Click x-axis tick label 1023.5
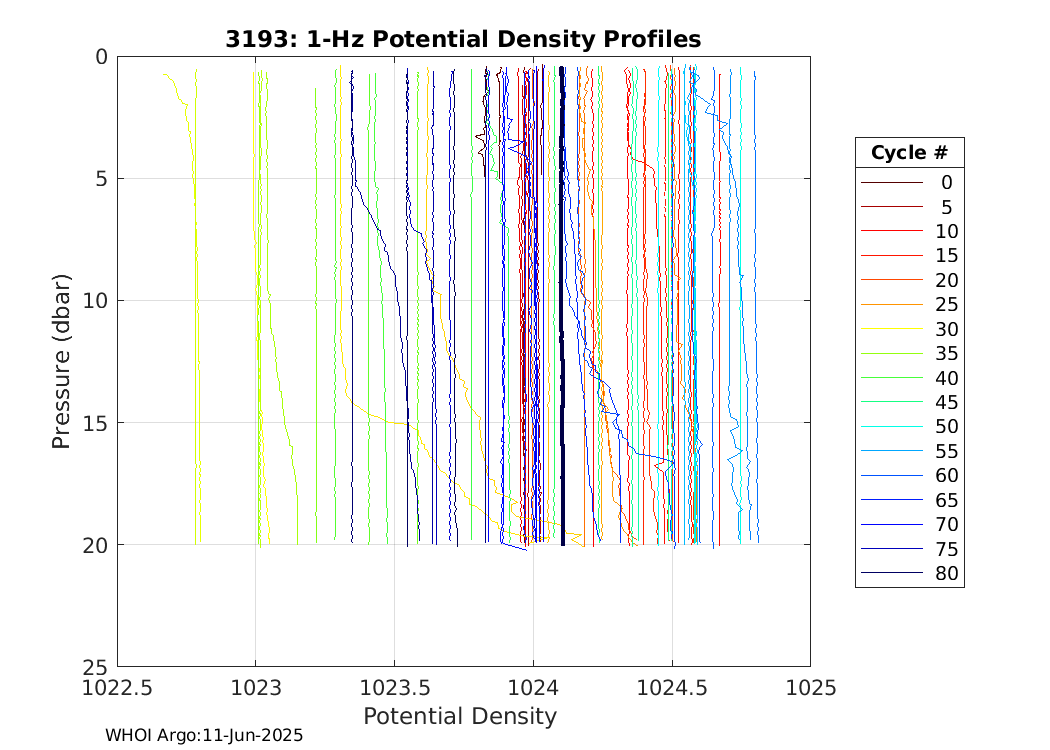 394,687
